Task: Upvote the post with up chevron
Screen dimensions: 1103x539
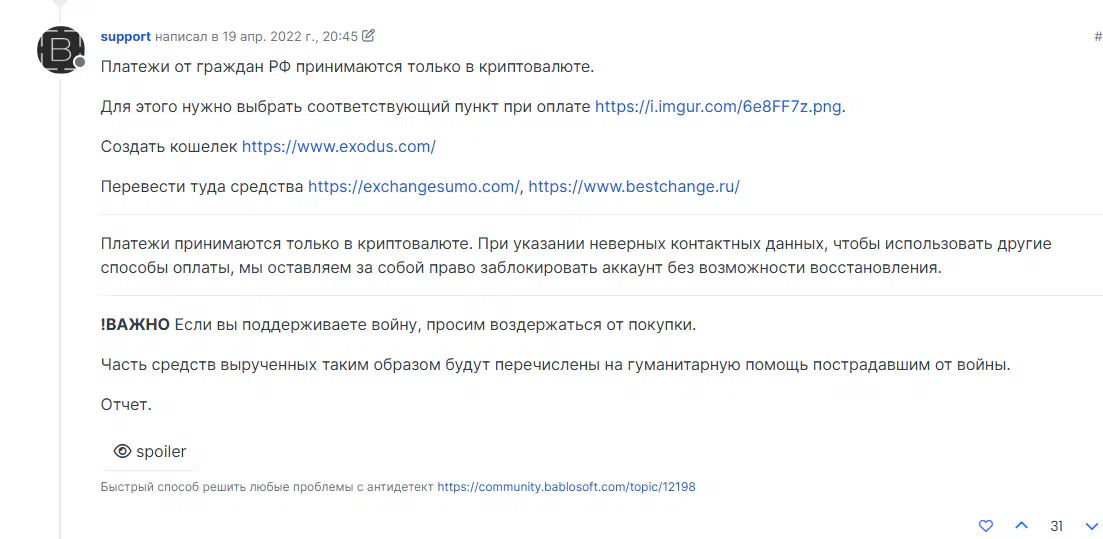Action: [x=1021, y=526]
